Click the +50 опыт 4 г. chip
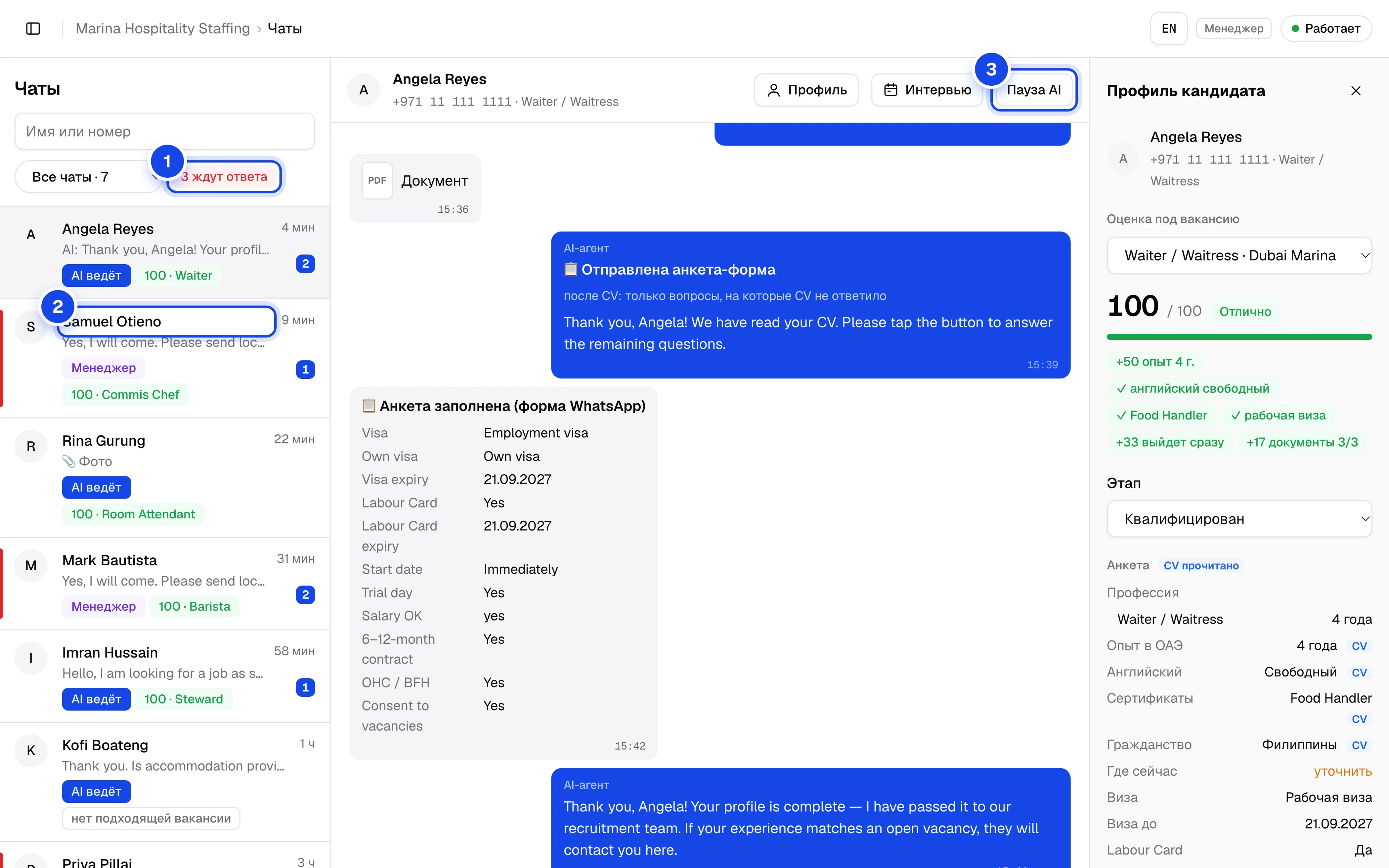1389x868 pixels. click(x=1155, y=362)
